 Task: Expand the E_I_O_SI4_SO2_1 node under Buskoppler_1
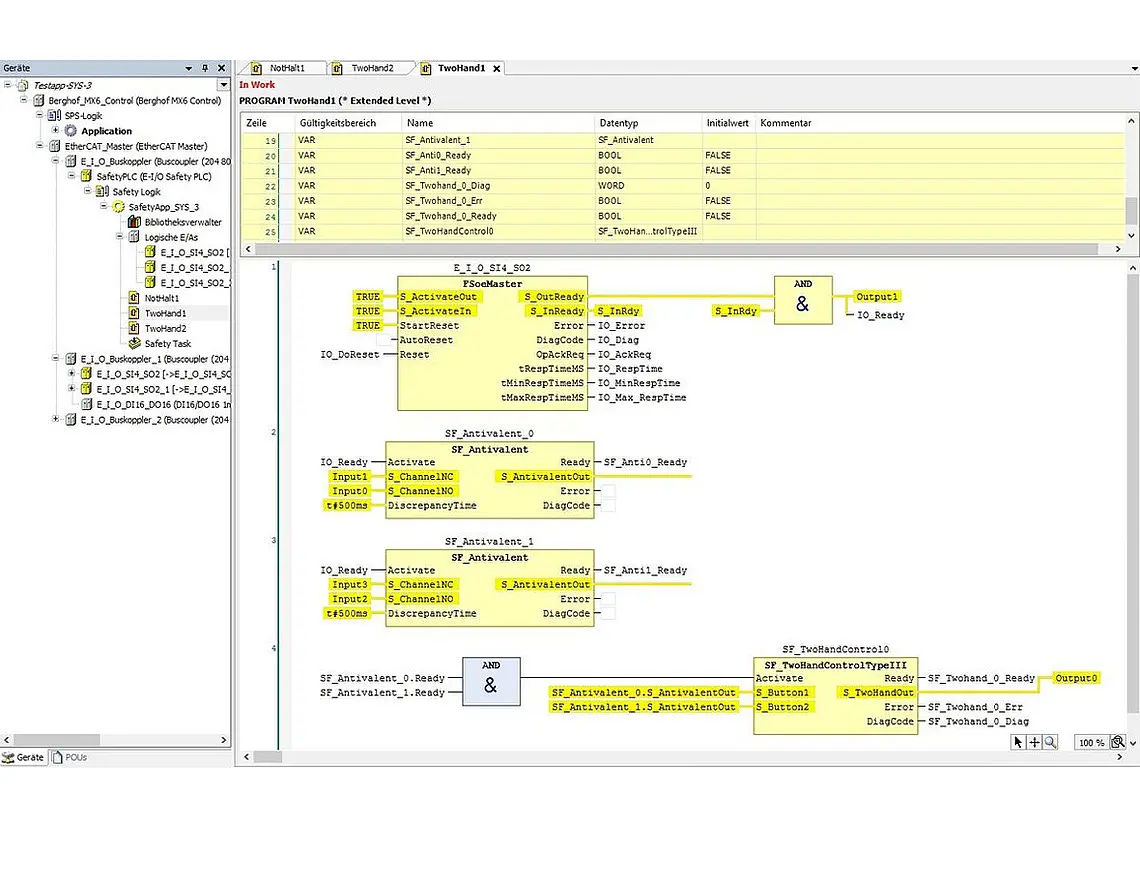tap(71, 388)
